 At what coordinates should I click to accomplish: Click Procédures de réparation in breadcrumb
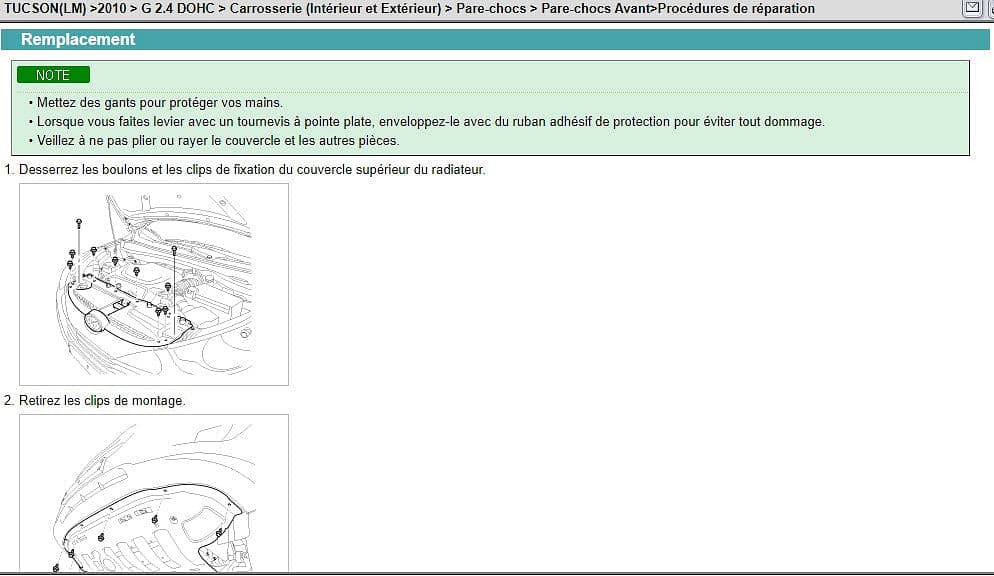[x=735, y=9]
